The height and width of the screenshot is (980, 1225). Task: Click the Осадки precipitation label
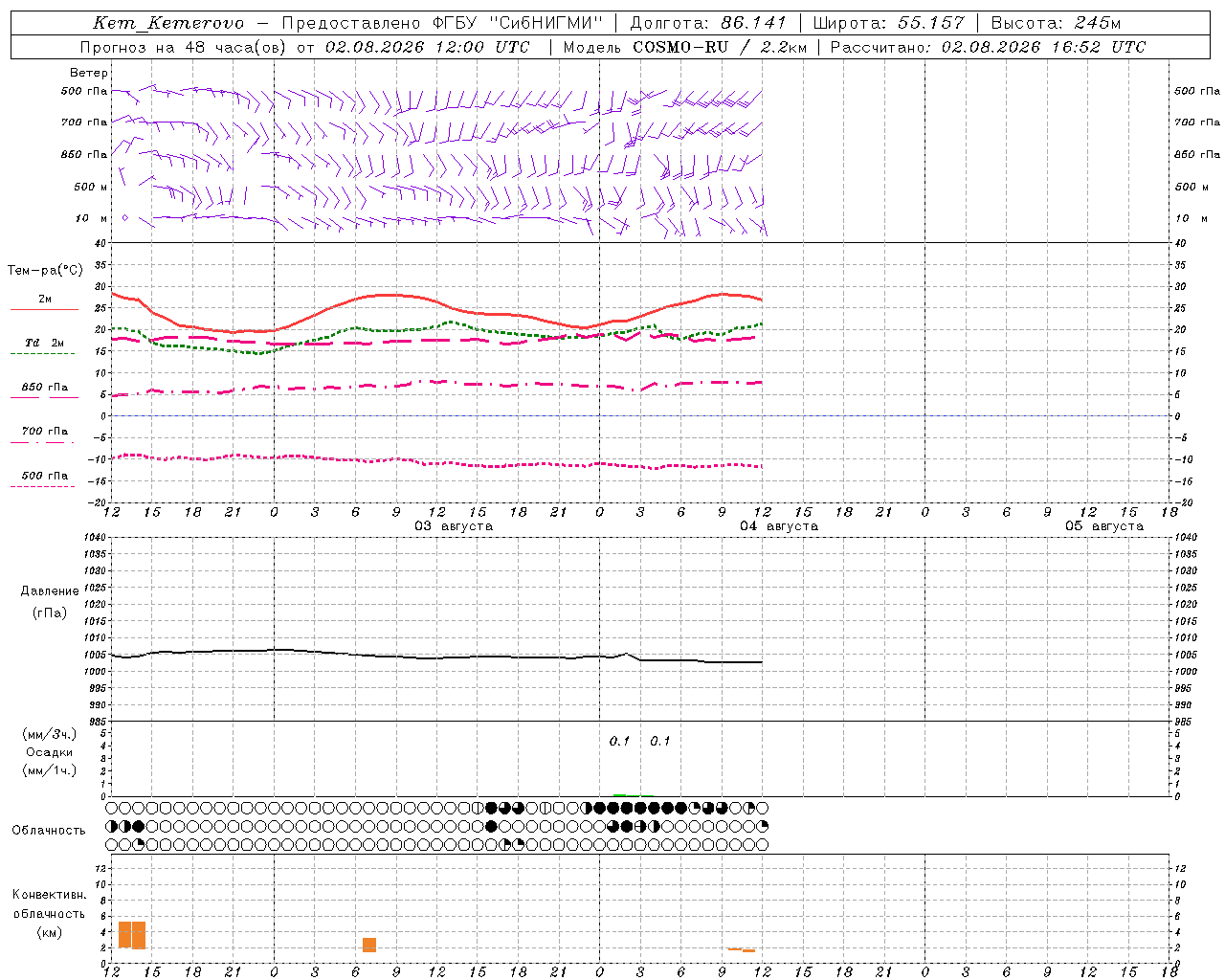[x=49, y=752]
